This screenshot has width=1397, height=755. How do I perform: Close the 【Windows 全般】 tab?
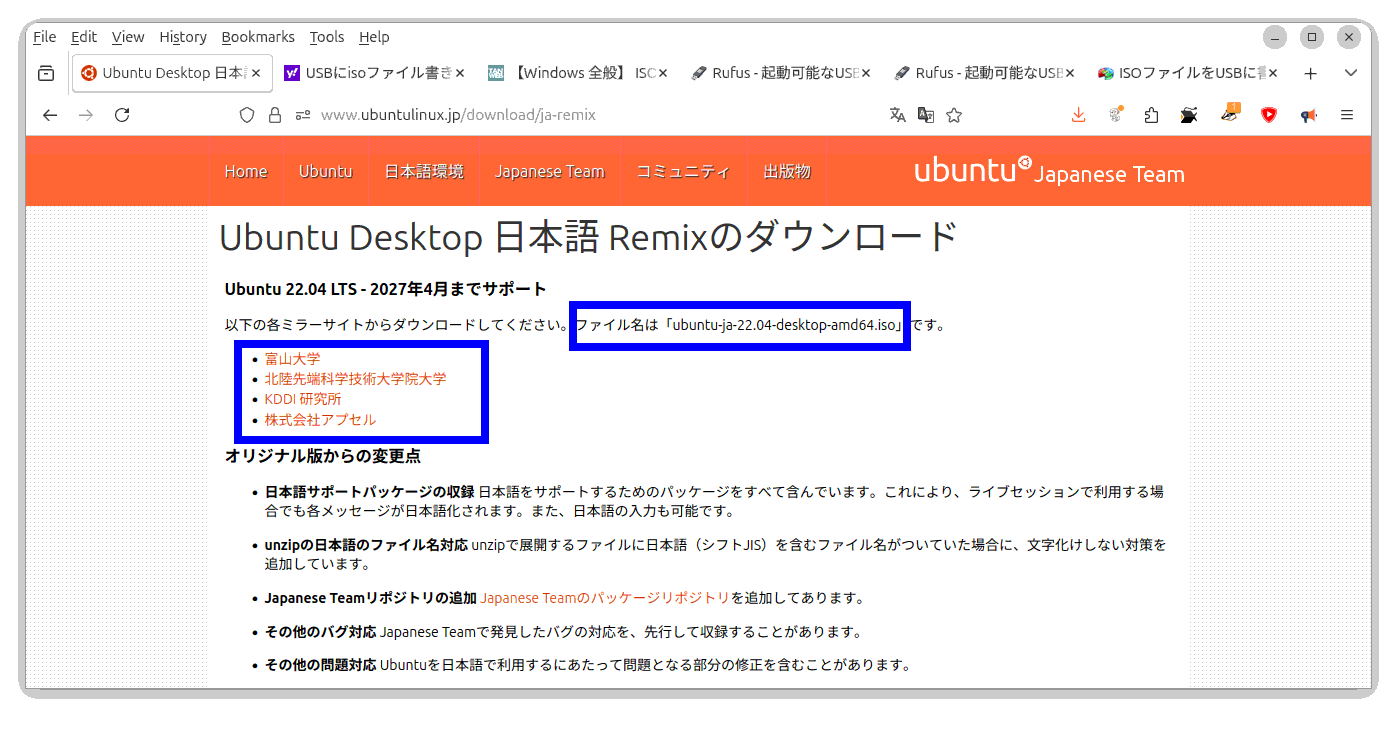[663, 73]
